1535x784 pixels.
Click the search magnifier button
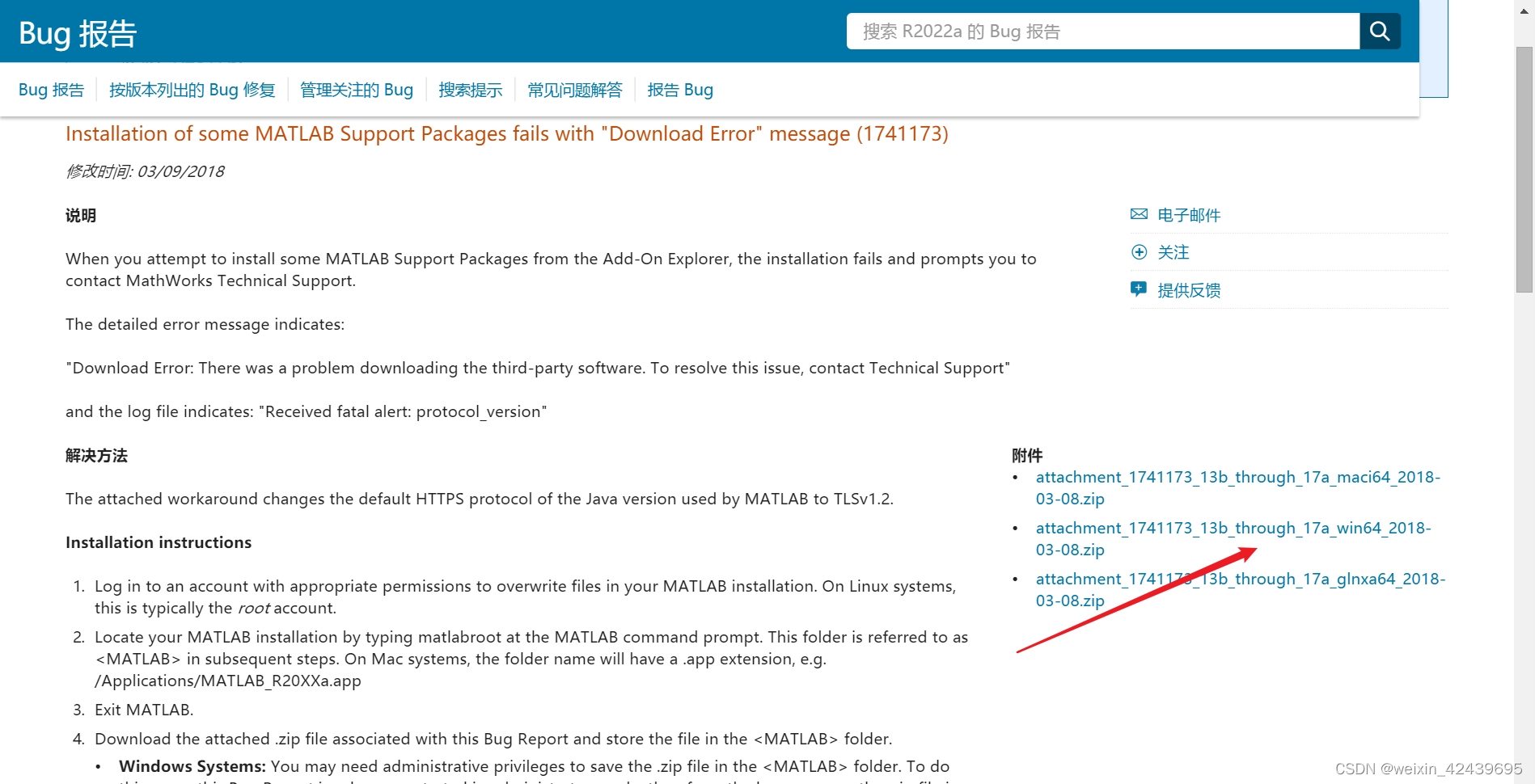click(1380, 32)
